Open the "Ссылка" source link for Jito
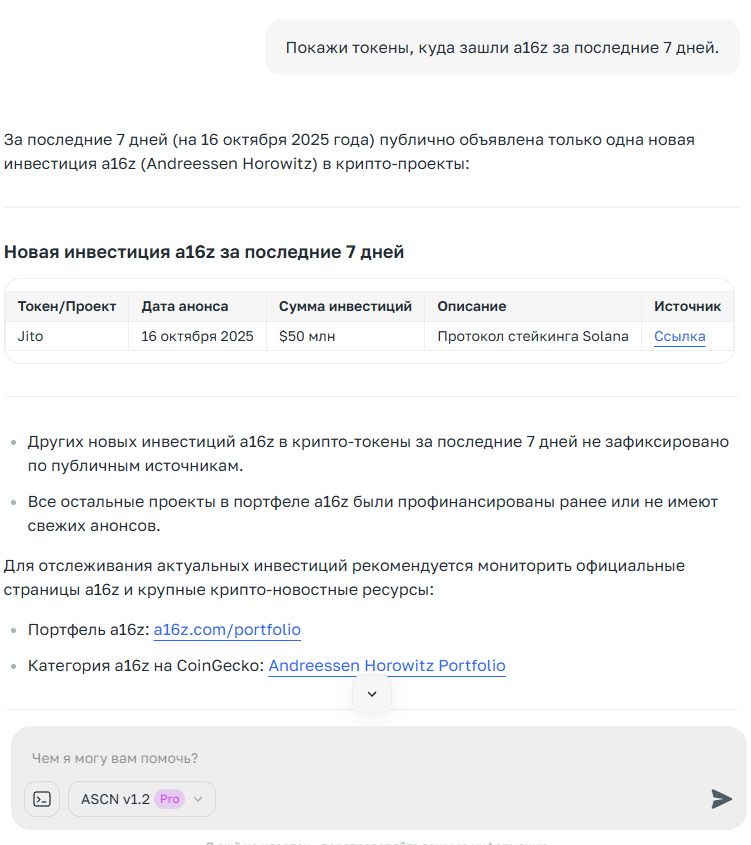The height and width of the screenshot is (845, 751). click(679, 336)
